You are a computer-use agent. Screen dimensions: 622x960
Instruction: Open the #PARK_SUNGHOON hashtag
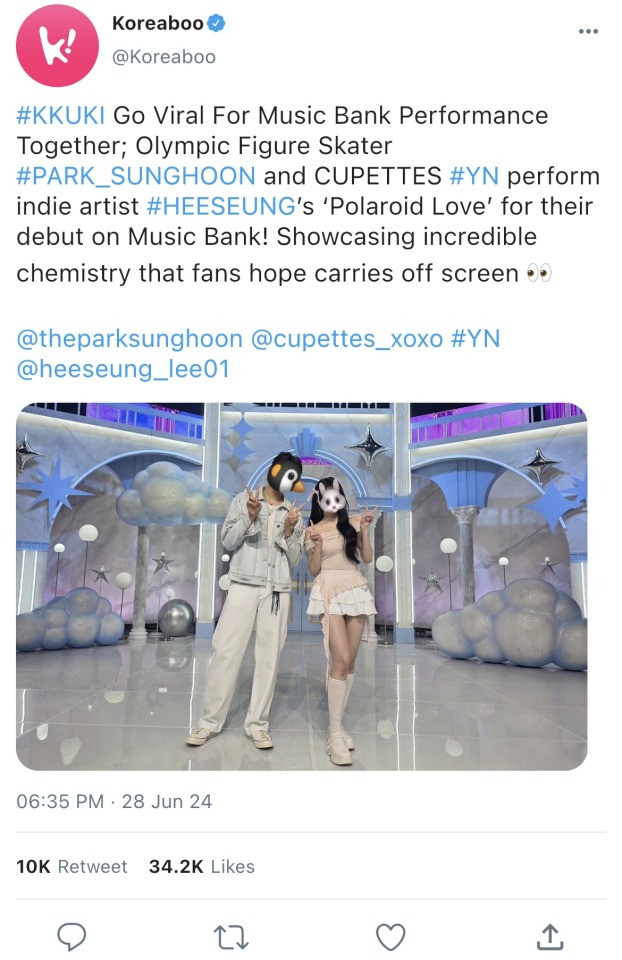coord(136,176)
